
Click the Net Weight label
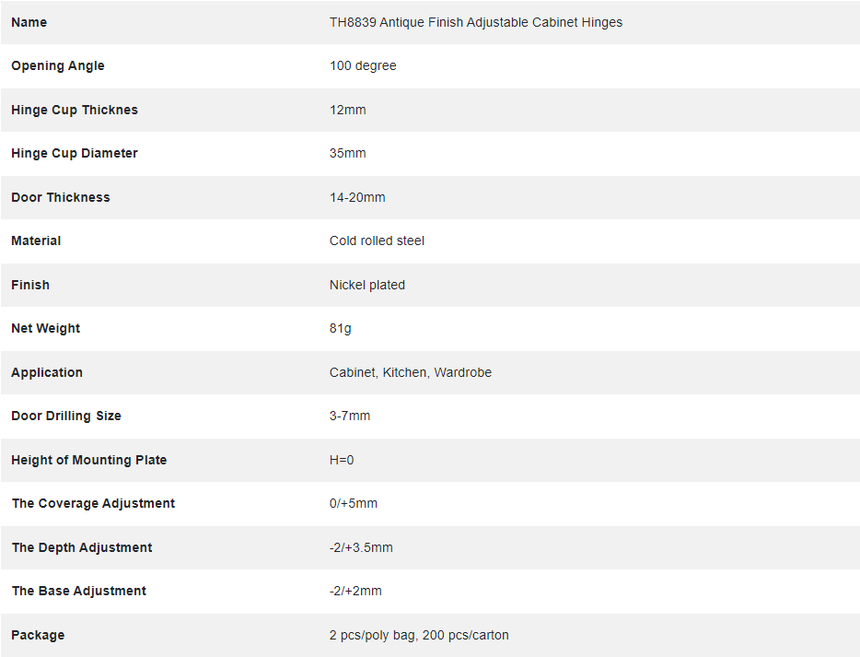[46, 328]
